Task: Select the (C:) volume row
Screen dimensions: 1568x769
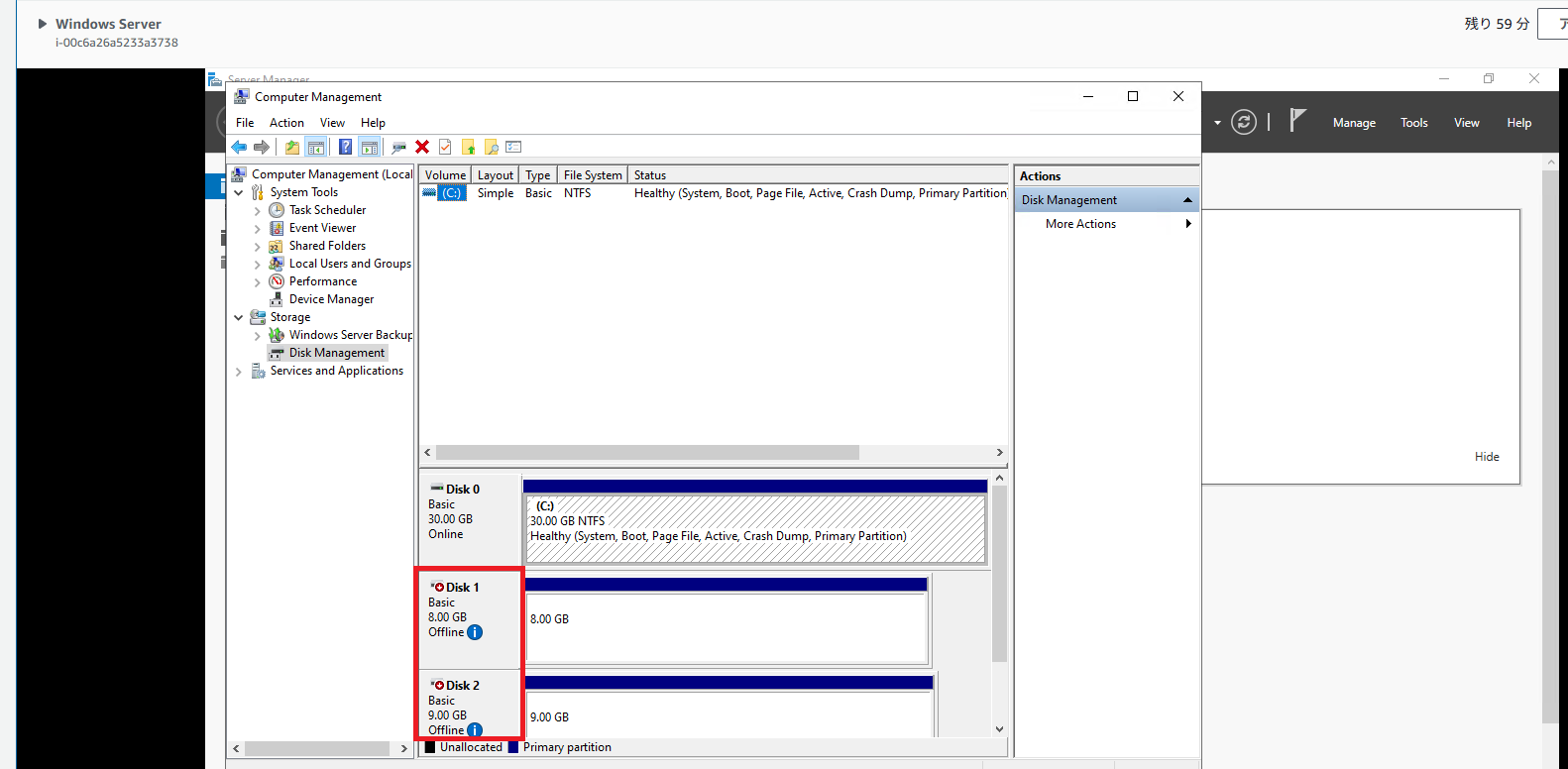Action: point(714,193)
